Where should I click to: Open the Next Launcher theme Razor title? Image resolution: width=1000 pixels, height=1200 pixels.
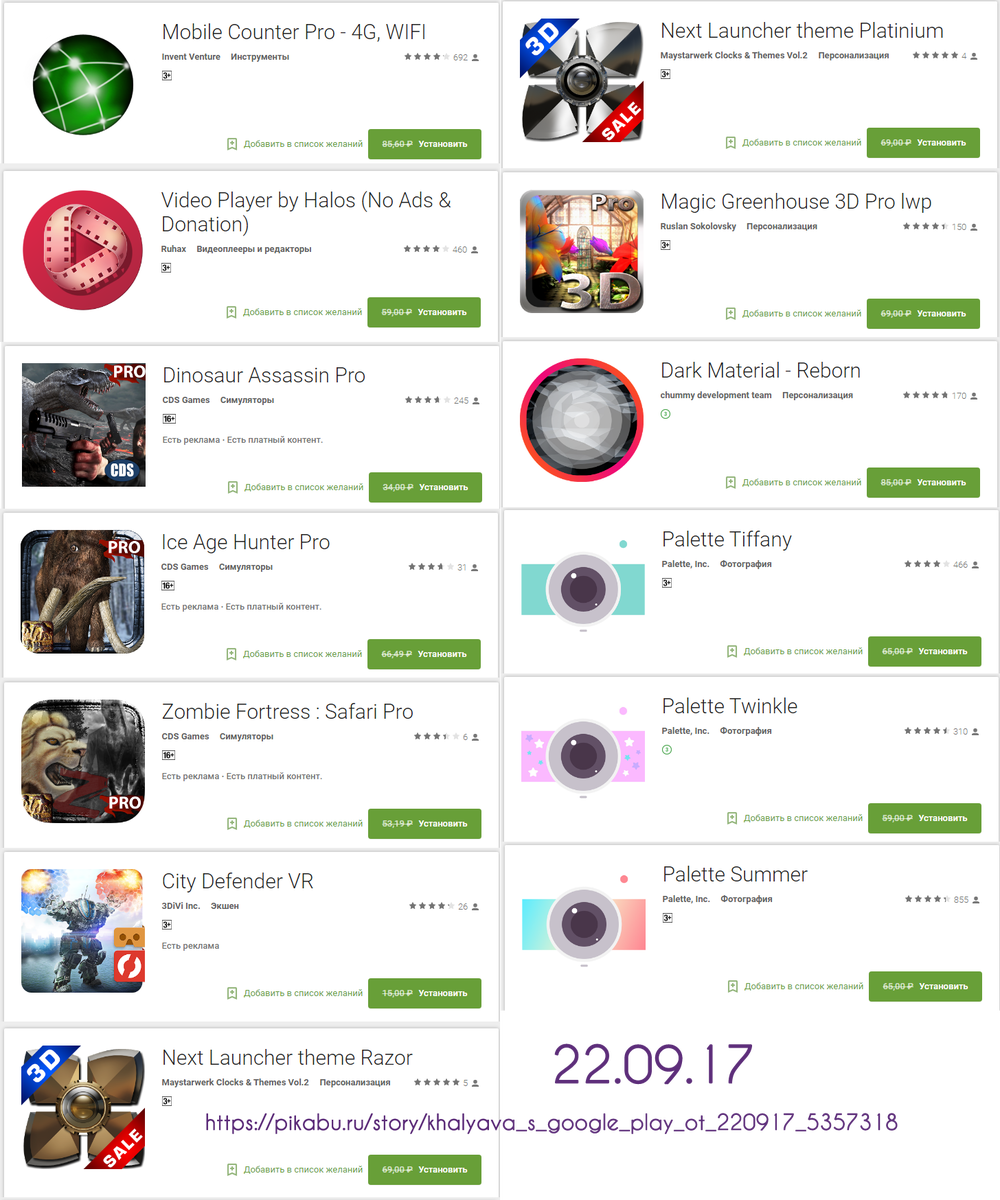[287, 1058]
